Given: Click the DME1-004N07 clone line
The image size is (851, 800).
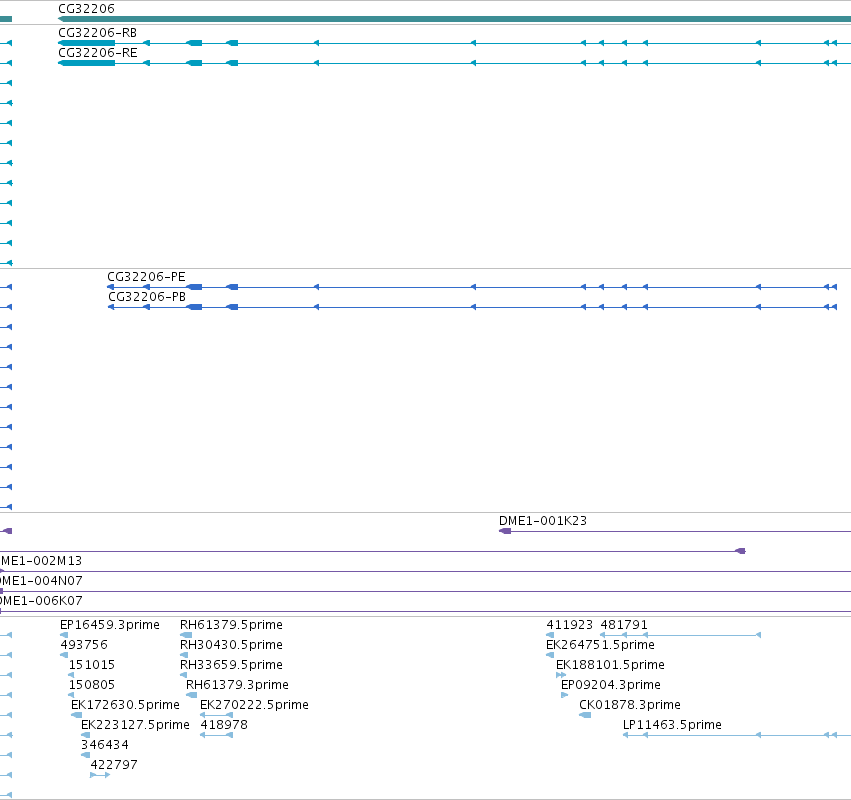Looking at the screenshot, I should point(426,592).
